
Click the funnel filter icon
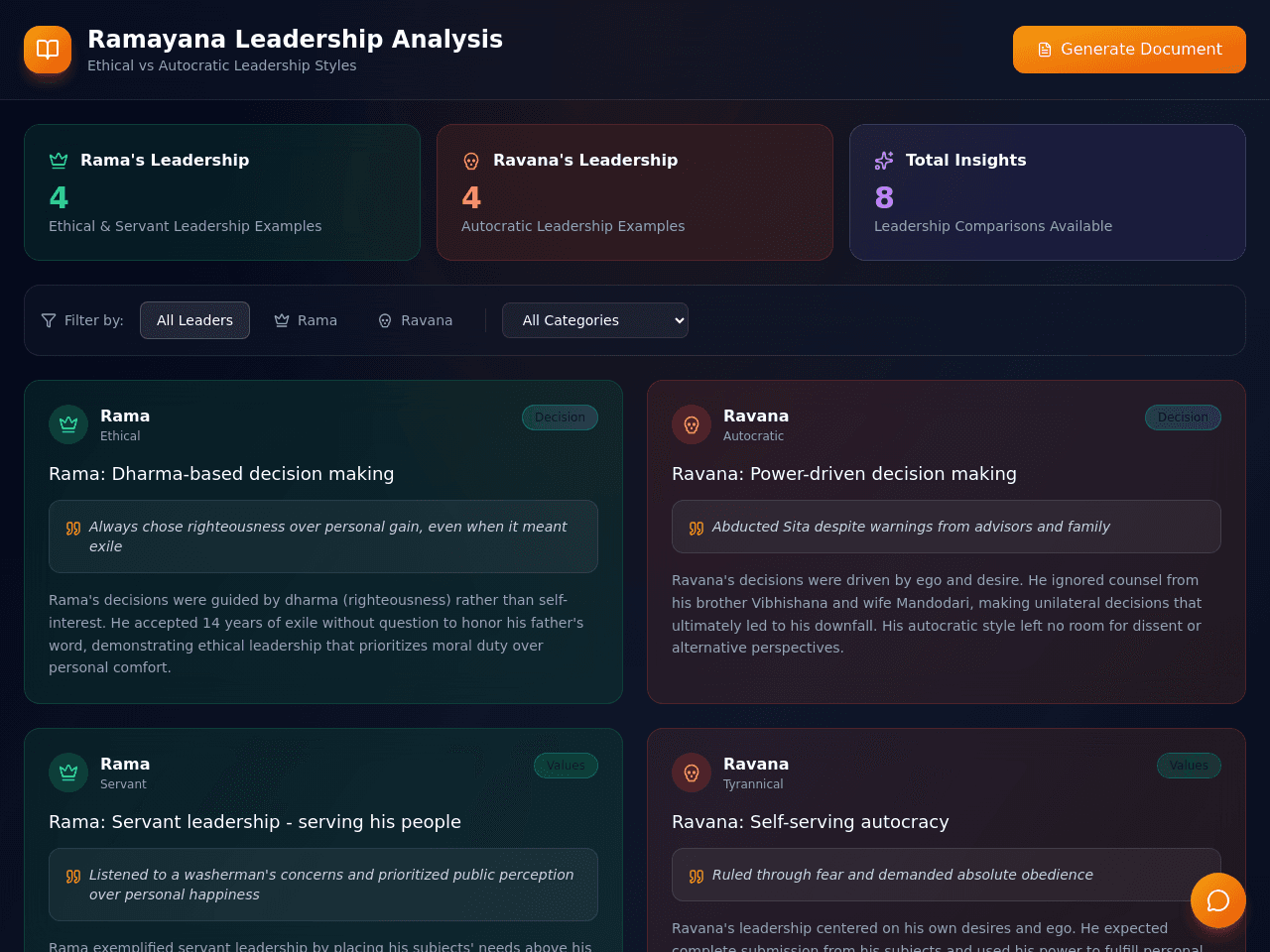pos(49,320)
